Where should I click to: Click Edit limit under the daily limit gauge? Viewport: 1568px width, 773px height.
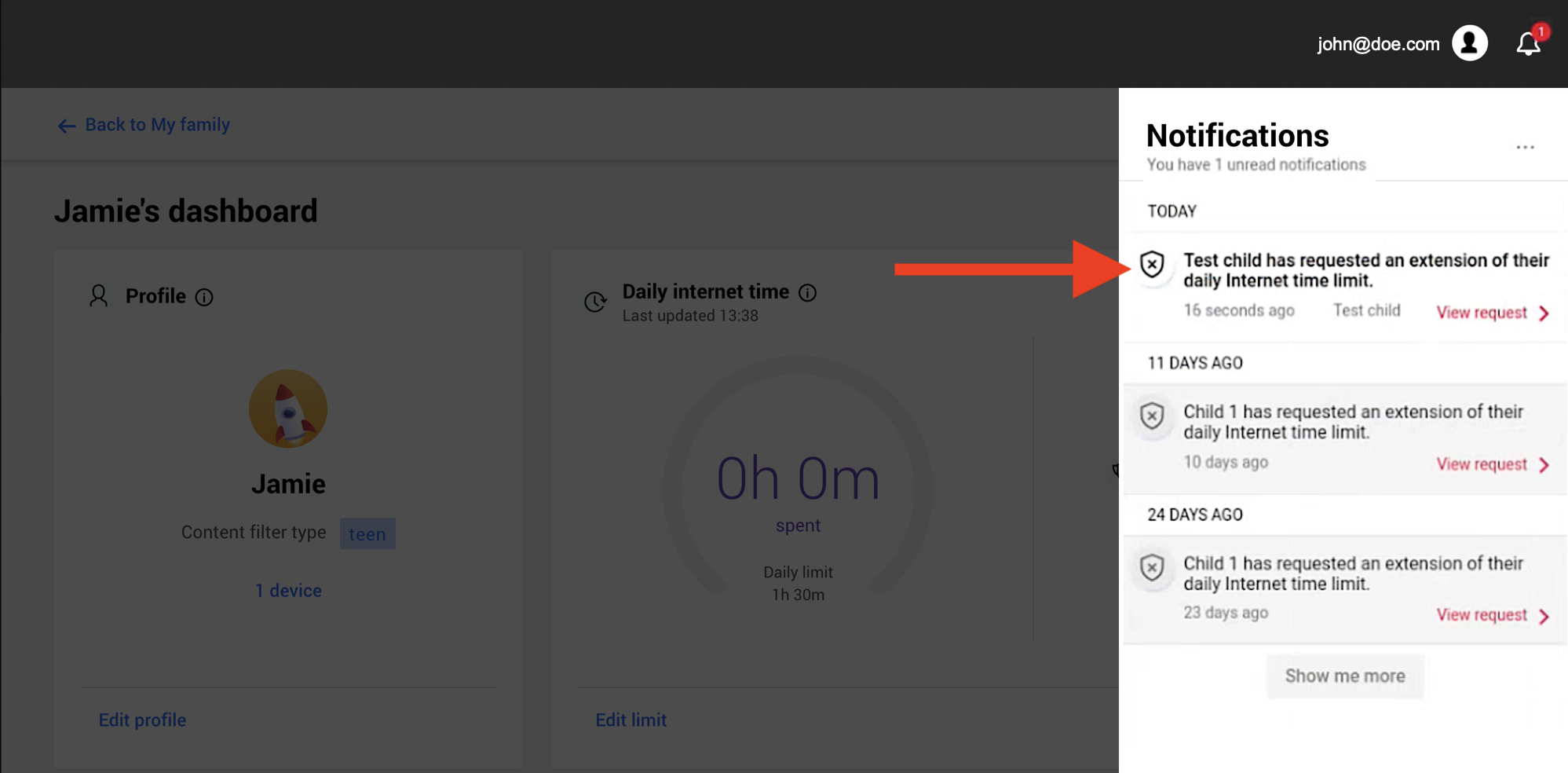(x=630, y=720)
